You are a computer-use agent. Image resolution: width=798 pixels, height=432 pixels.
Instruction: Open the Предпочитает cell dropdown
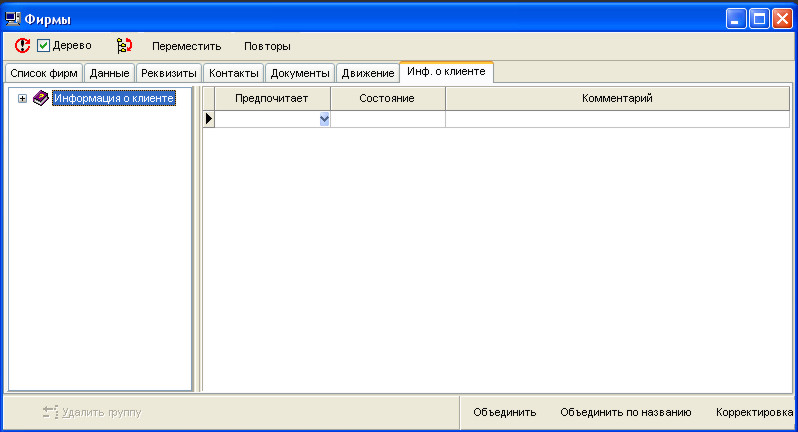324,119
